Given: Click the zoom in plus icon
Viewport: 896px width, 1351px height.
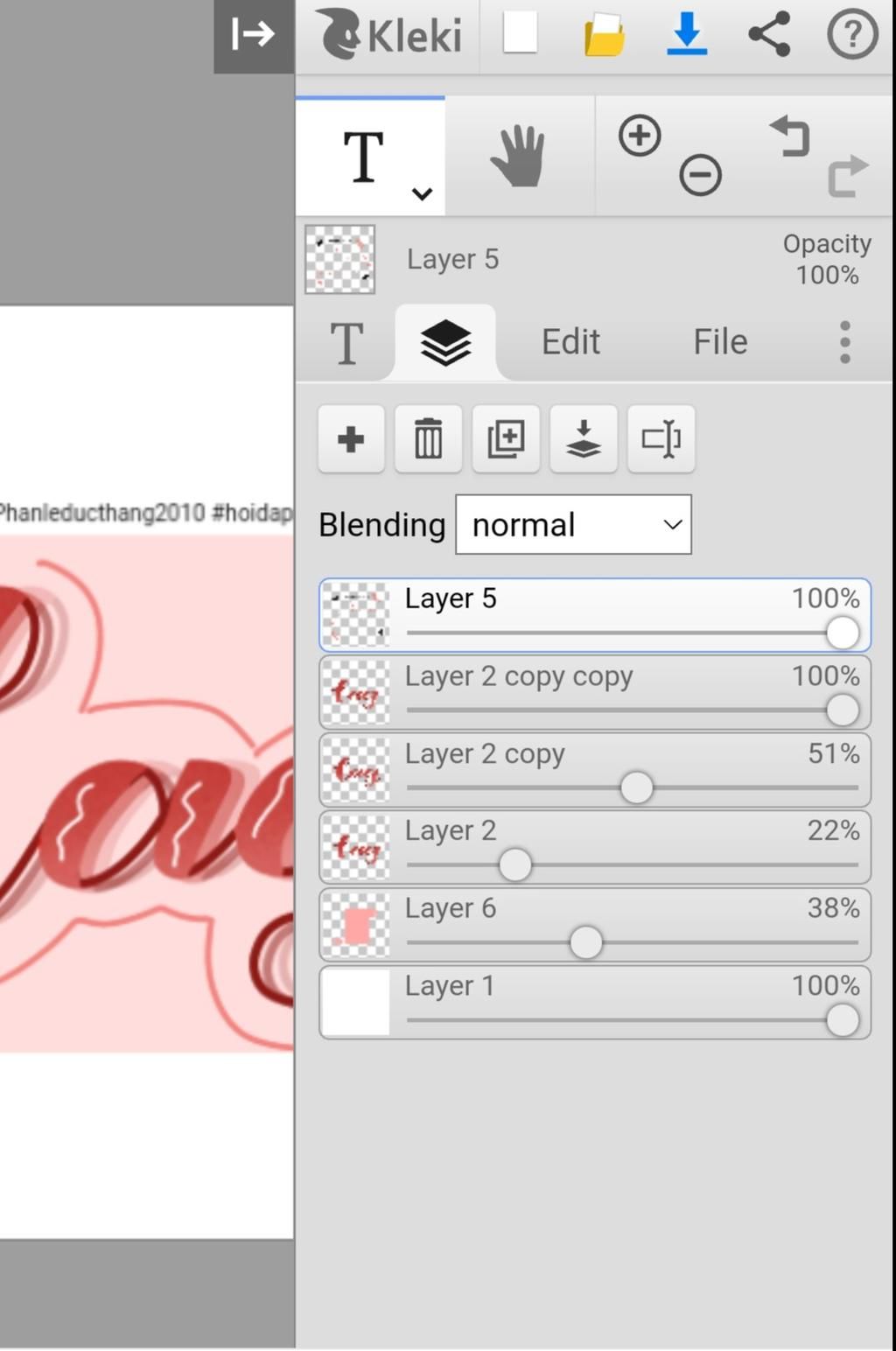Looking at the screenshot, I should pos(640,136).
